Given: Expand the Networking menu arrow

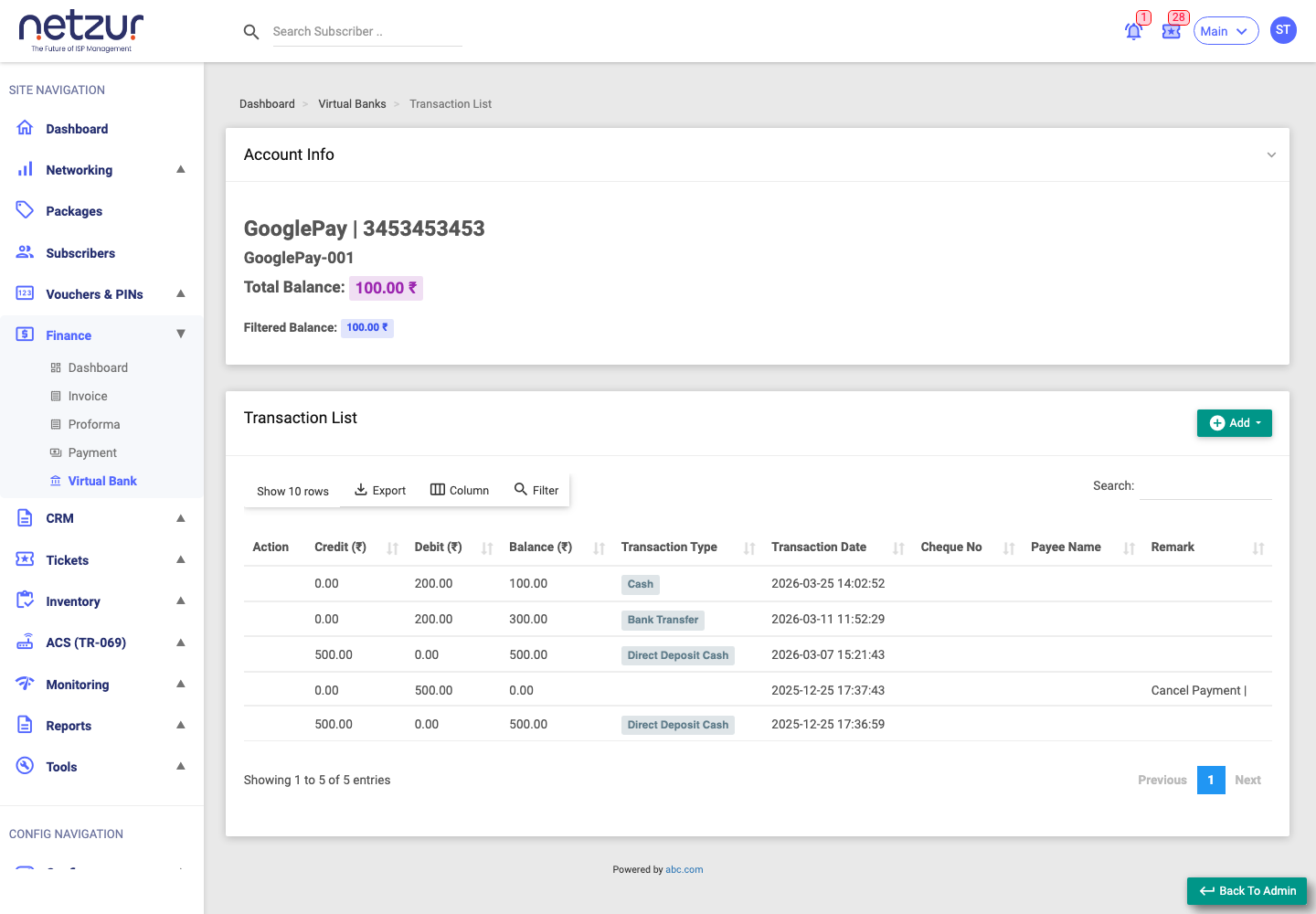Looking at the screenshot, I should [x=181, y=169].
